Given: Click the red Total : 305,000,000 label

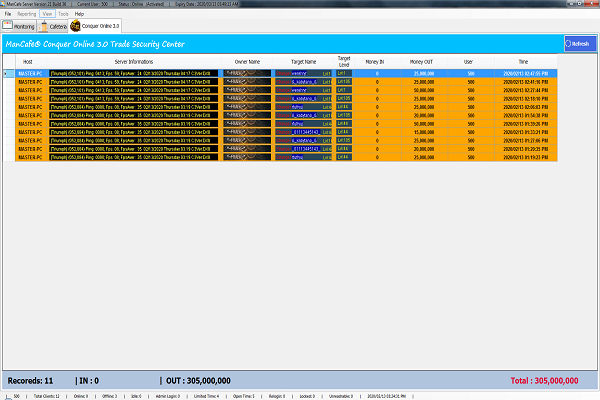Looking at the screenshot, I should tap(544, 381).
